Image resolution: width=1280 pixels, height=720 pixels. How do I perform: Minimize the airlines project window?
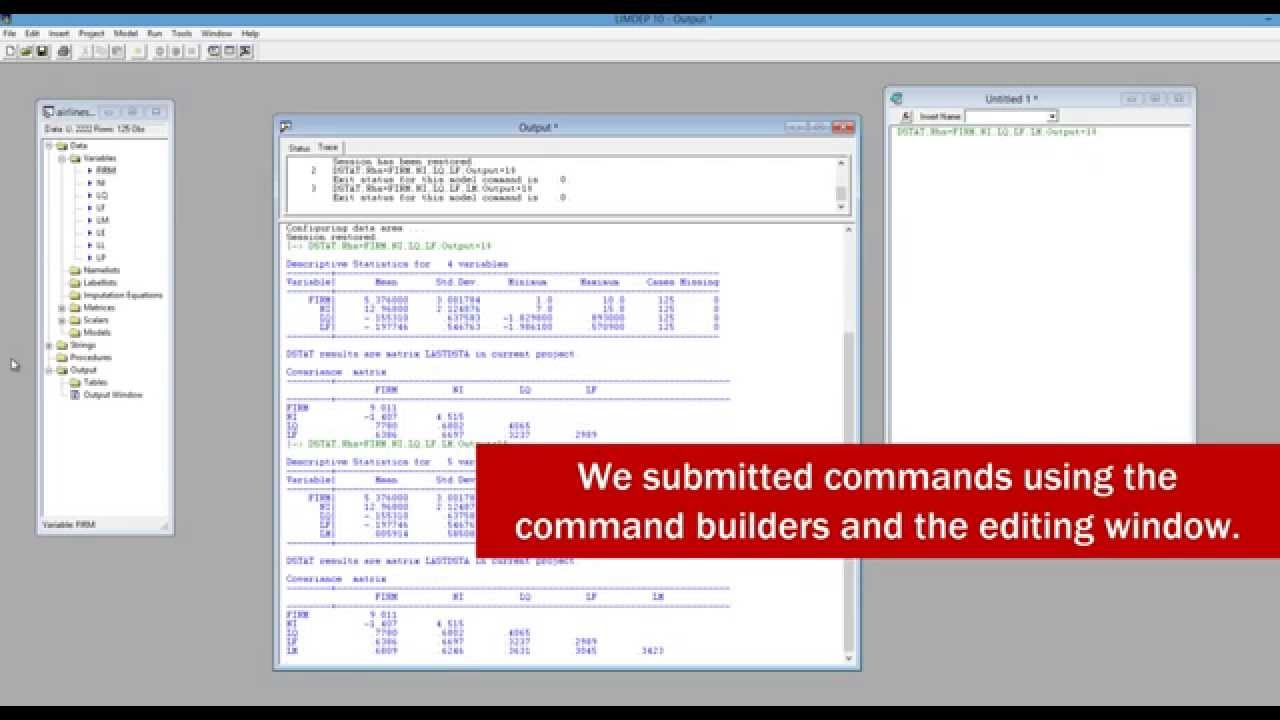[109, 112]
